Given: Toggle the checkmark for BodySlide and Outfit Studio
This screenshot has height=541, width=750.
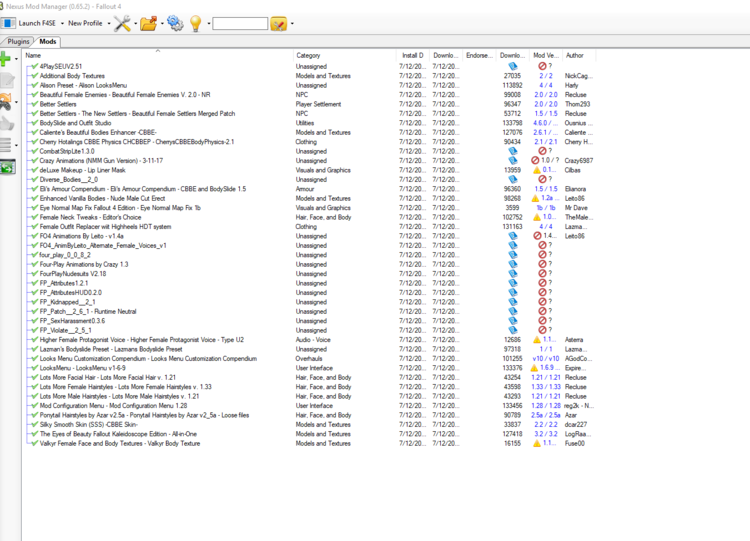Looking at the screenshot, I should [34, 123].
